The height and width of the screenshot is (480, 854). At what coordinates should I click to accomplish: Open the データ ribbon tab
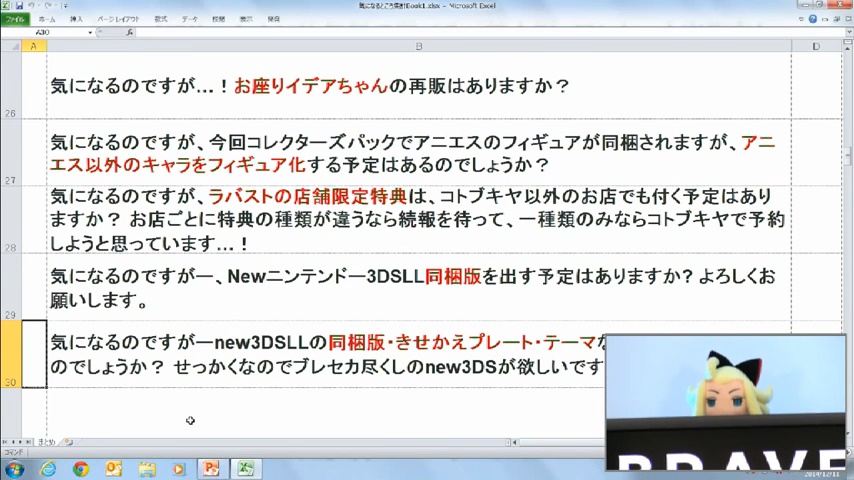190,19
